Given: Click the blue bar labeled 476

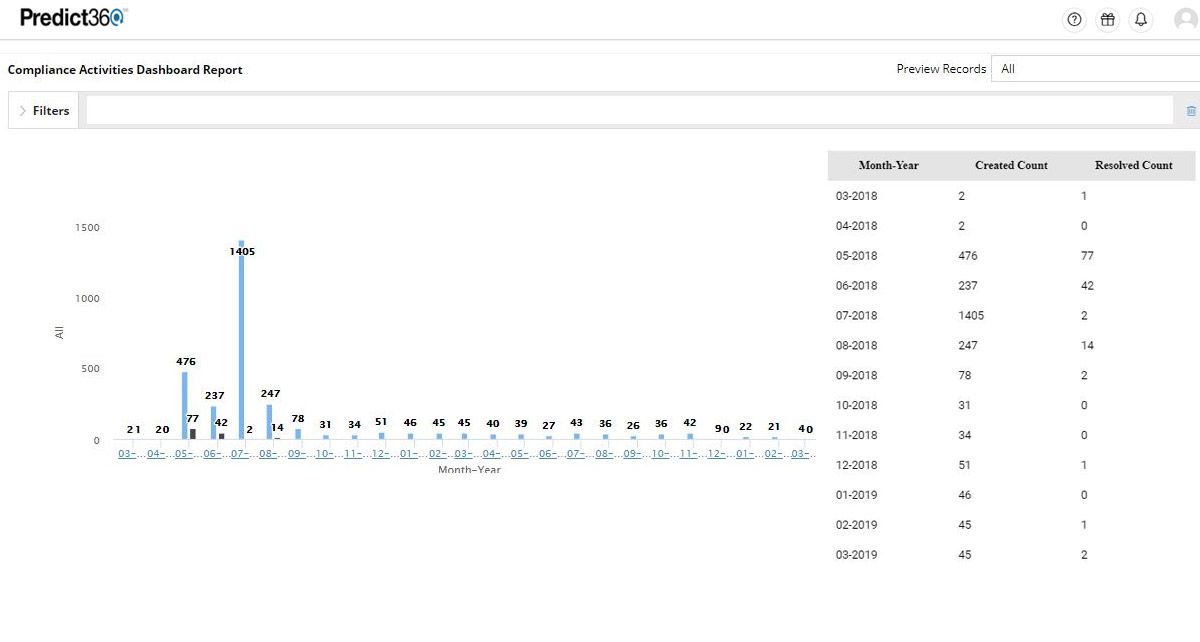Looking at the screenshot, I should pyautogui.click(x=184, y=405).
